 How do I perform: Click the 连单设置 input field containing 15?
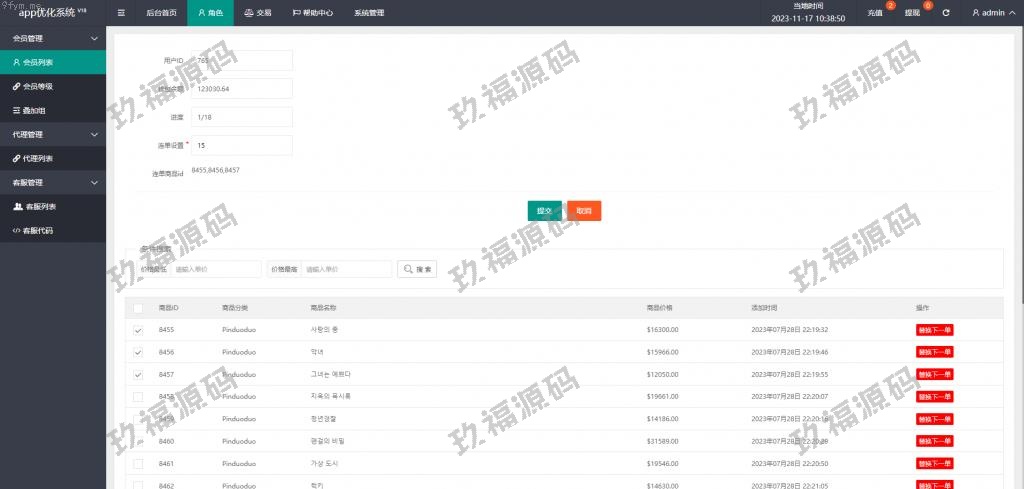242,145
